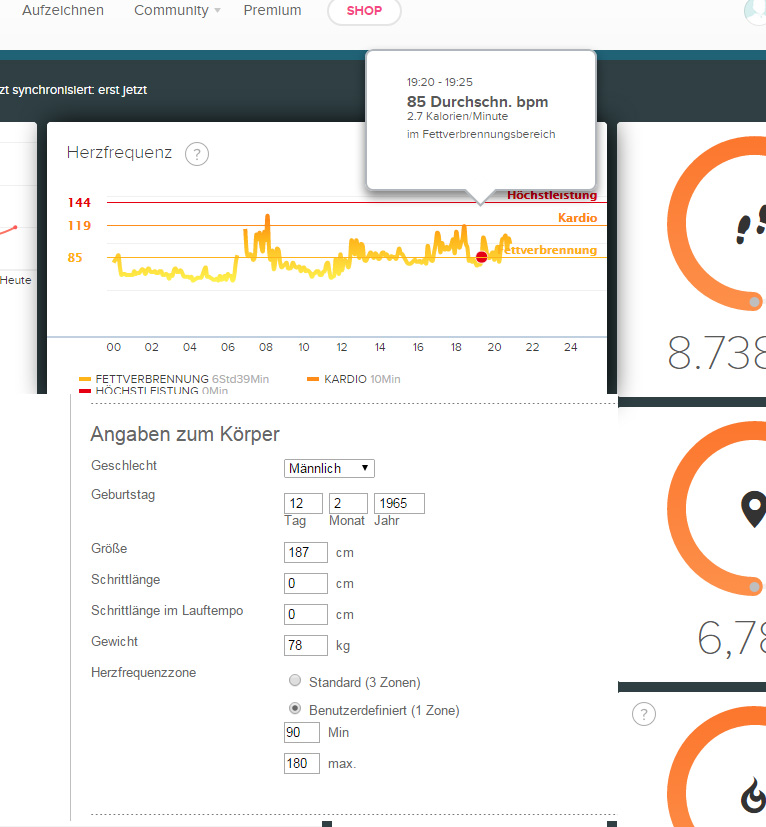
Task: Select the Standard (3 Zonen) radio button
Action: pos(295,680)
